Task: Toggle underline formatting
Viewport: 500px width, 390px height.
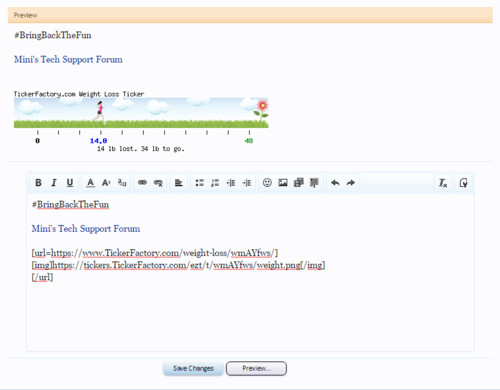Action: 70,183
